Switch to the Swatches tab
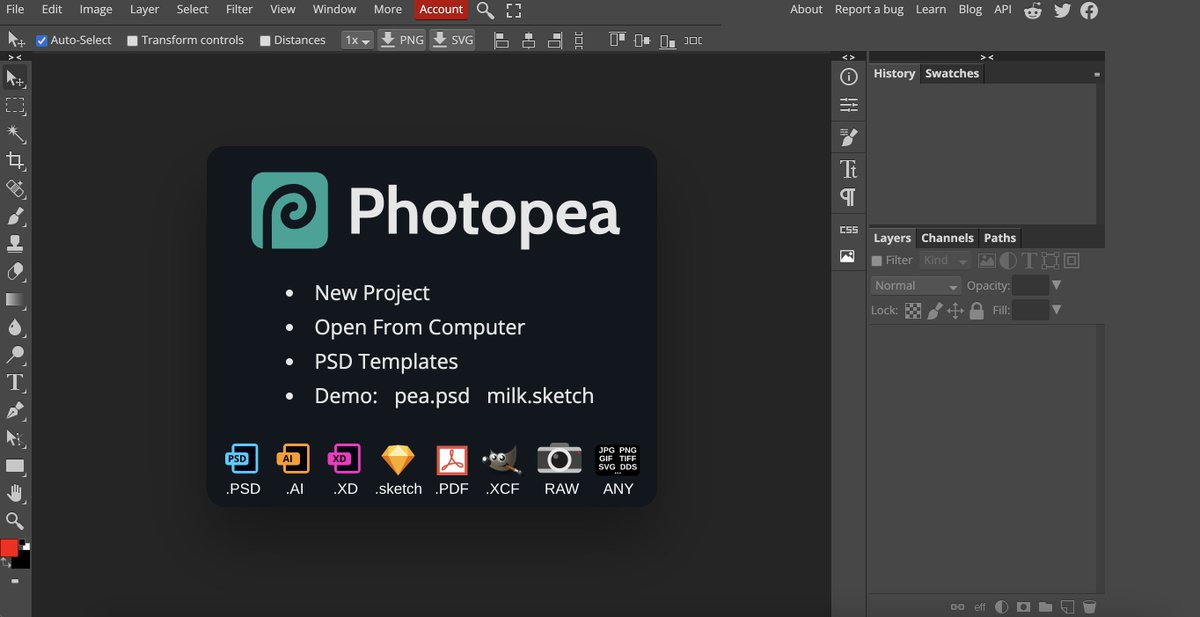Image resolution: width=1200 pixels, height=617 pixels. click(952, 74)
